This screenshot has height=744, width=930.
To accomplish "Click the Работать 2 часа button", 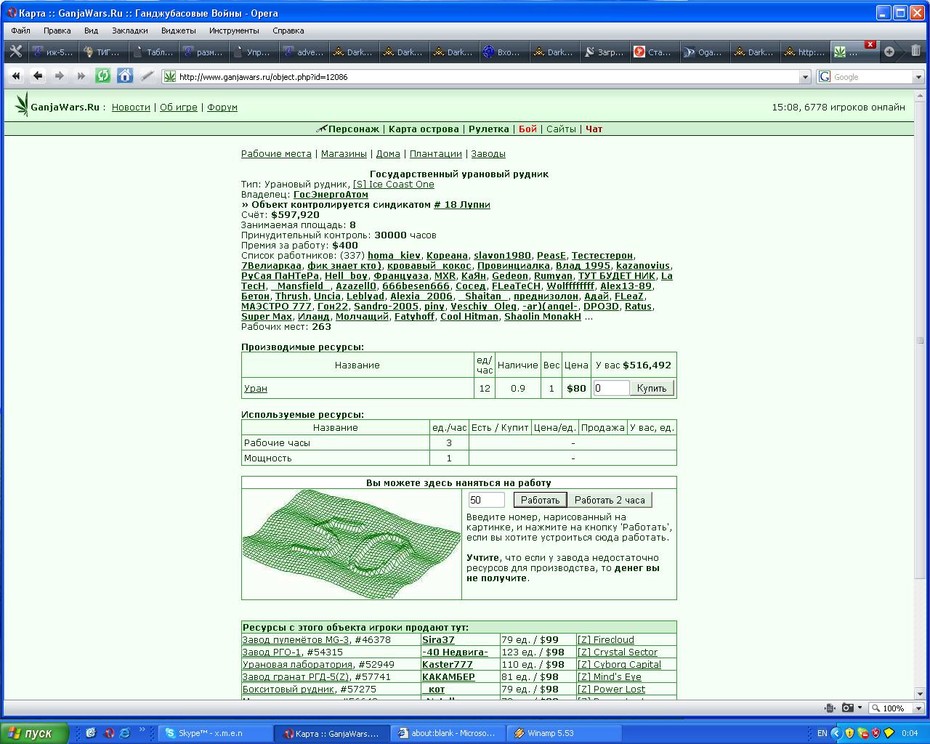I will 609,500.
